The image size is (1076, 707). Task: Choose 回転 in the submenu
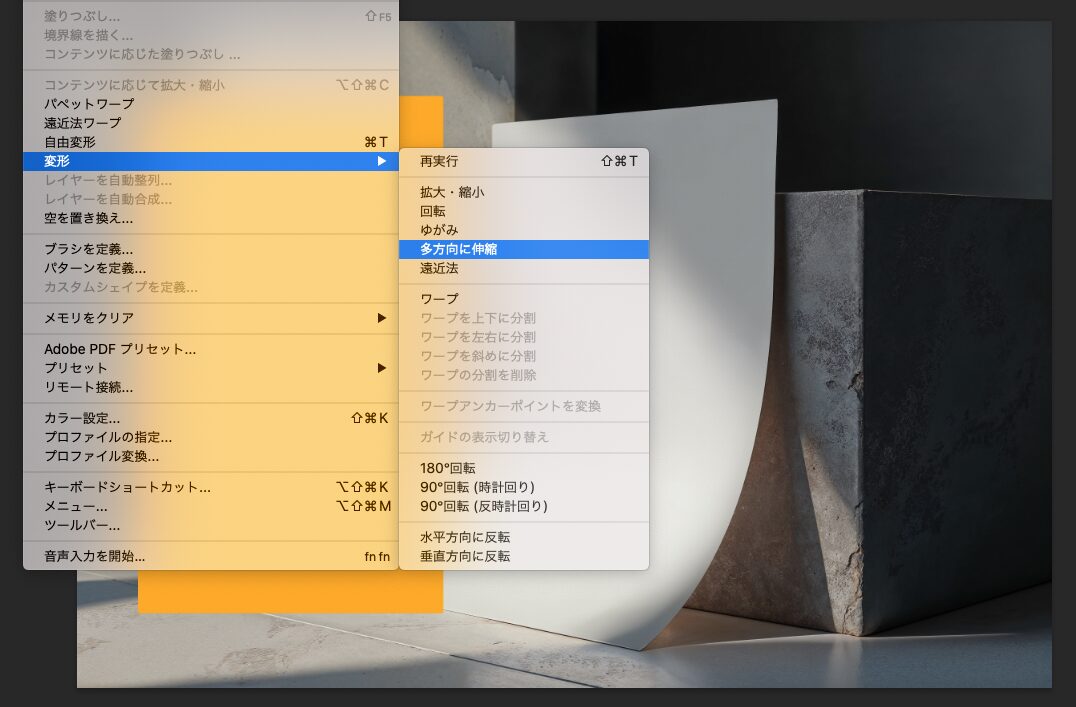click(x=524, y=211)
